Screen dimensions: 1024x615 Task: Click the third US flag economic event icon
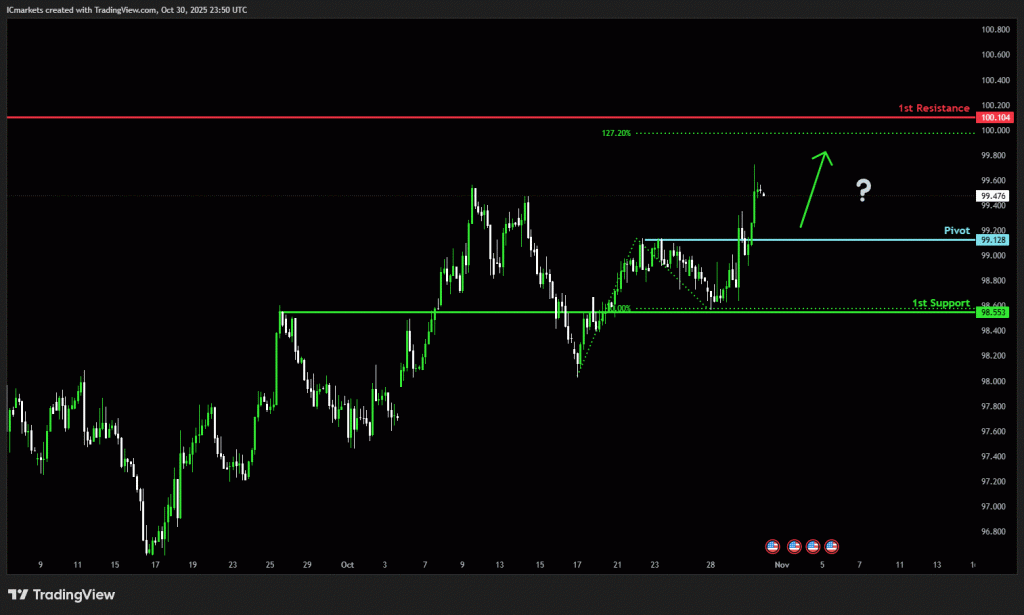(813, 546)
